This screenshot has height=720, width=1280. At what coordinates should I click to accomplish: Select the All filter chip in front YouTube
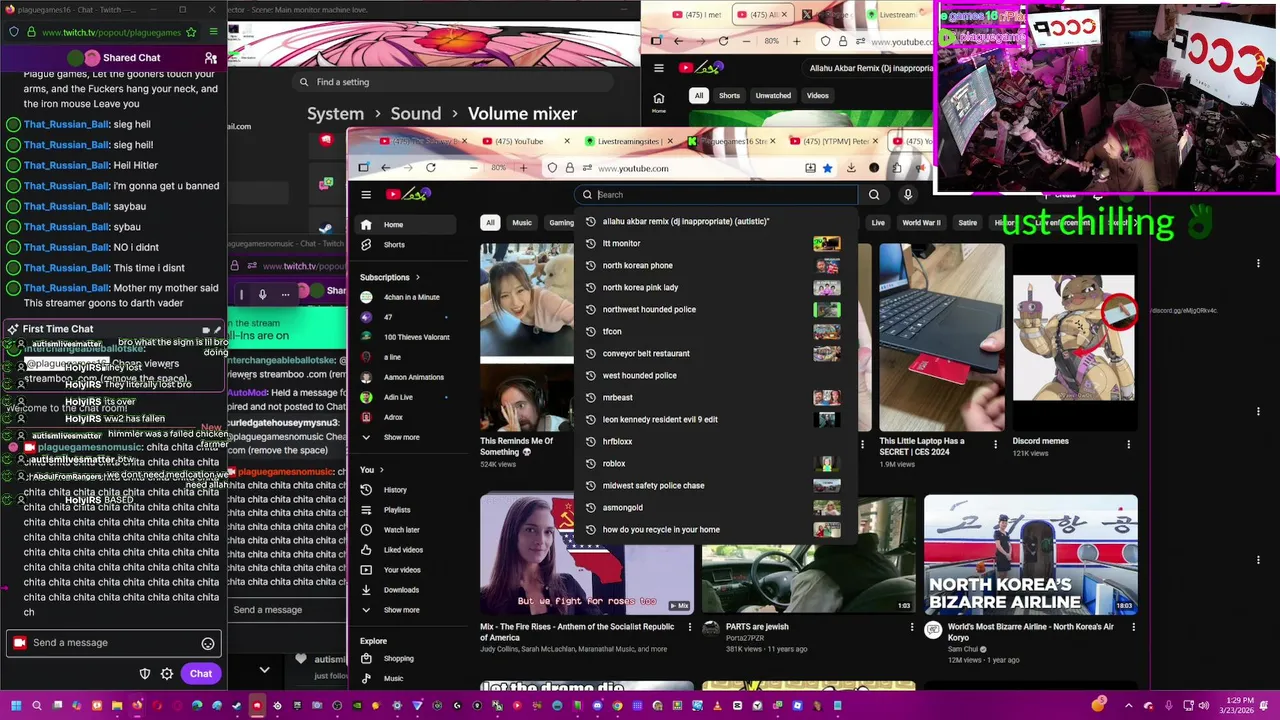coord(490,223)
